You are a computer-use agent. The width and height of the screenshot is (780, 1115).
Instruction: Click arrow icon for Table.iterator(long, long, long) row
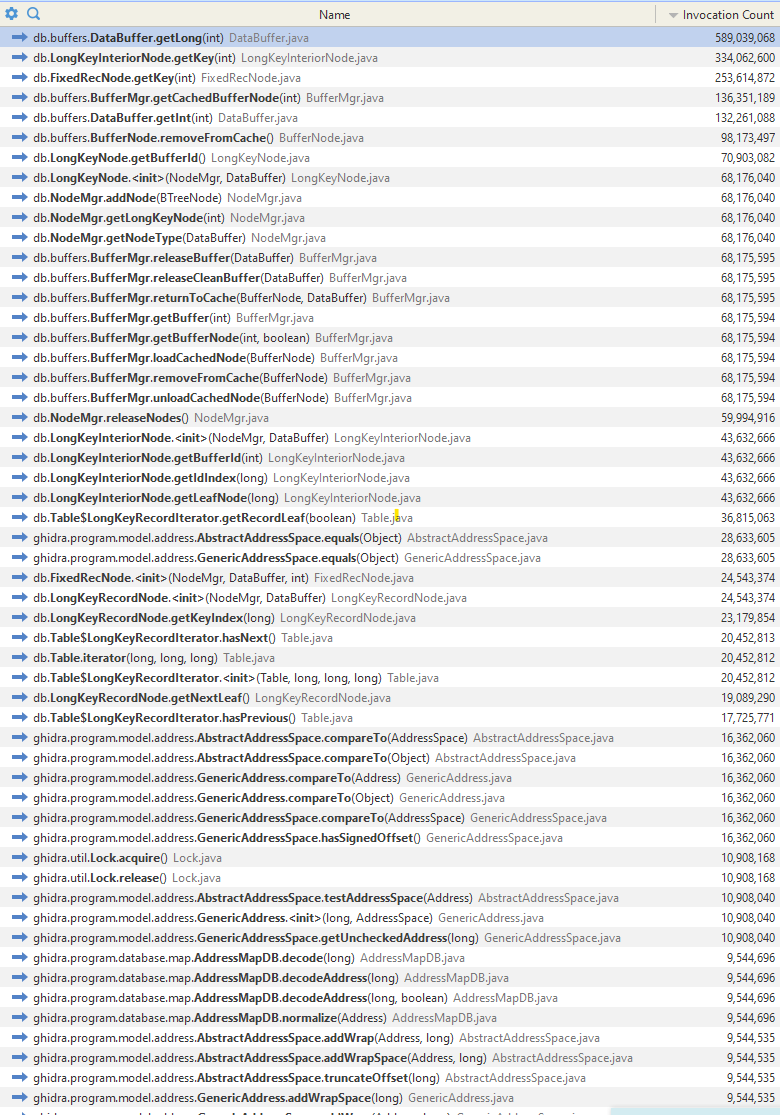point(20,658)
